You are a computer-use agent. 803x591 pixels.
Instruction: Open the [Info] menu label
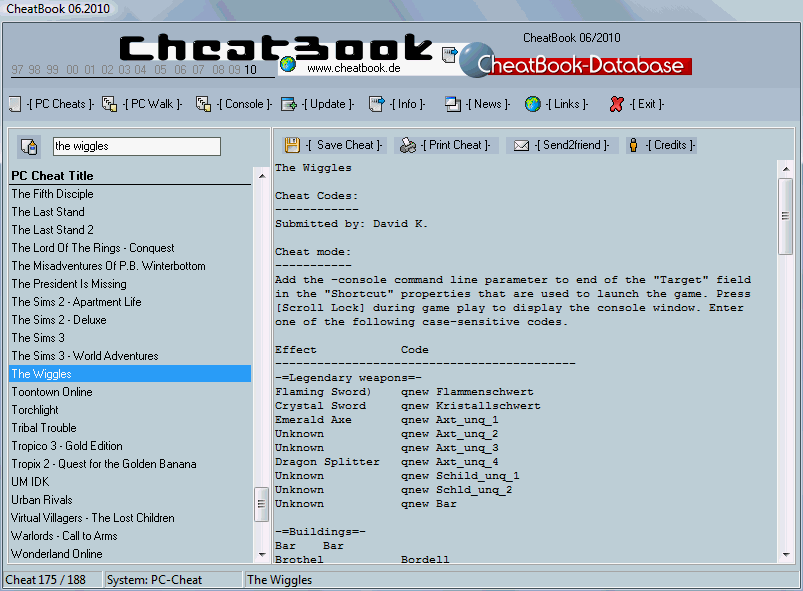click(407, 104)
